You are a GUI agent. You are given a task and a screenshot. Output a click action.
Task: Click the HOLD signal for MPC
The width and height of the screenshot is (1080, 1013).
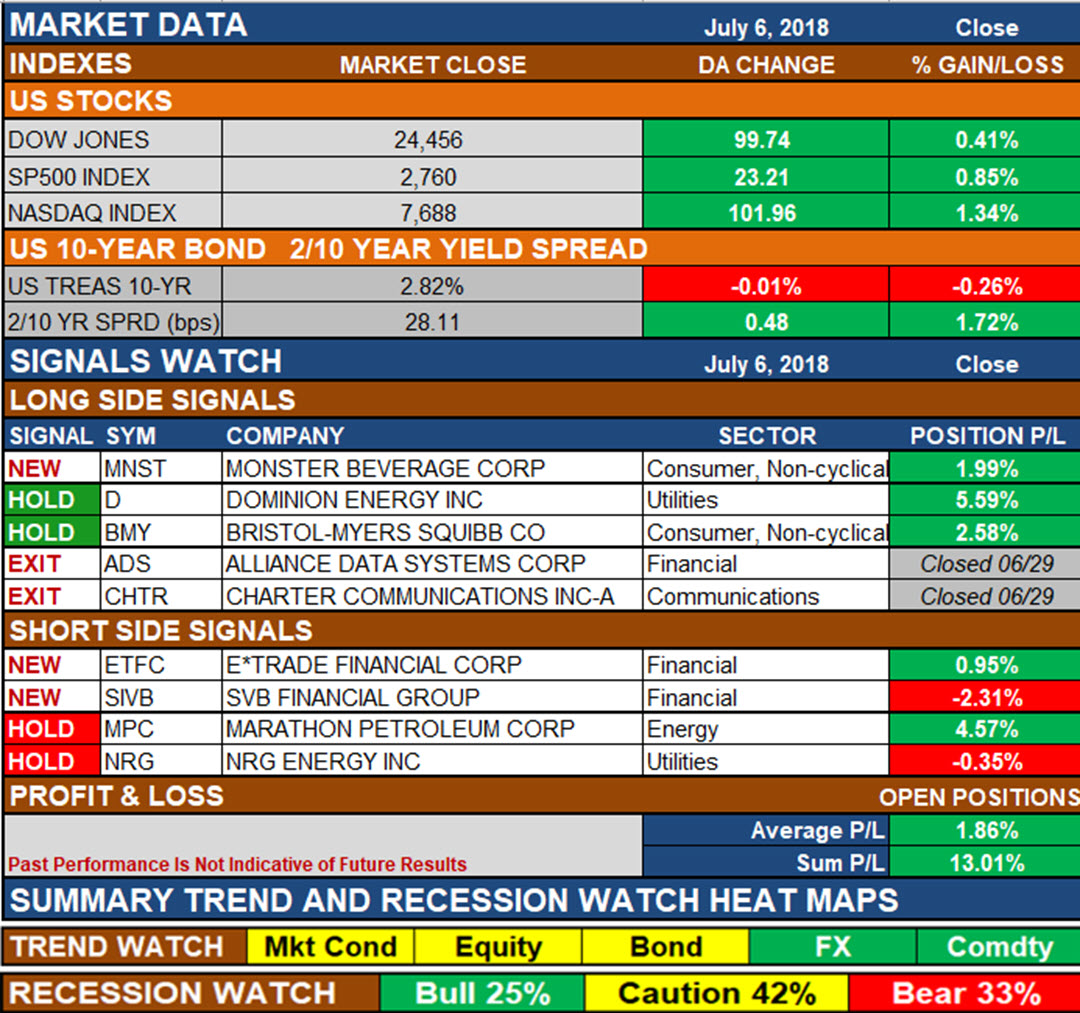coord(51,729)
